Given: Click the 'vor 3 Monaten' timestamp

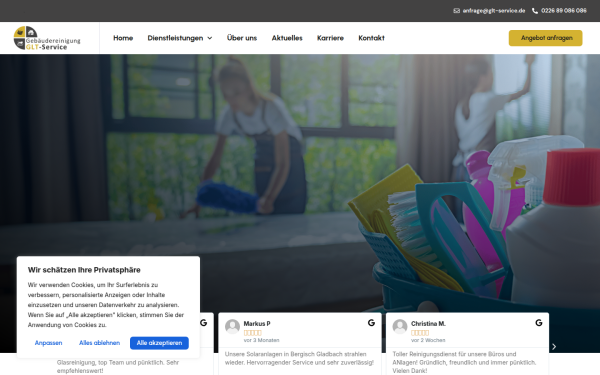Looking at the screenshot, I should click(261, 340).
